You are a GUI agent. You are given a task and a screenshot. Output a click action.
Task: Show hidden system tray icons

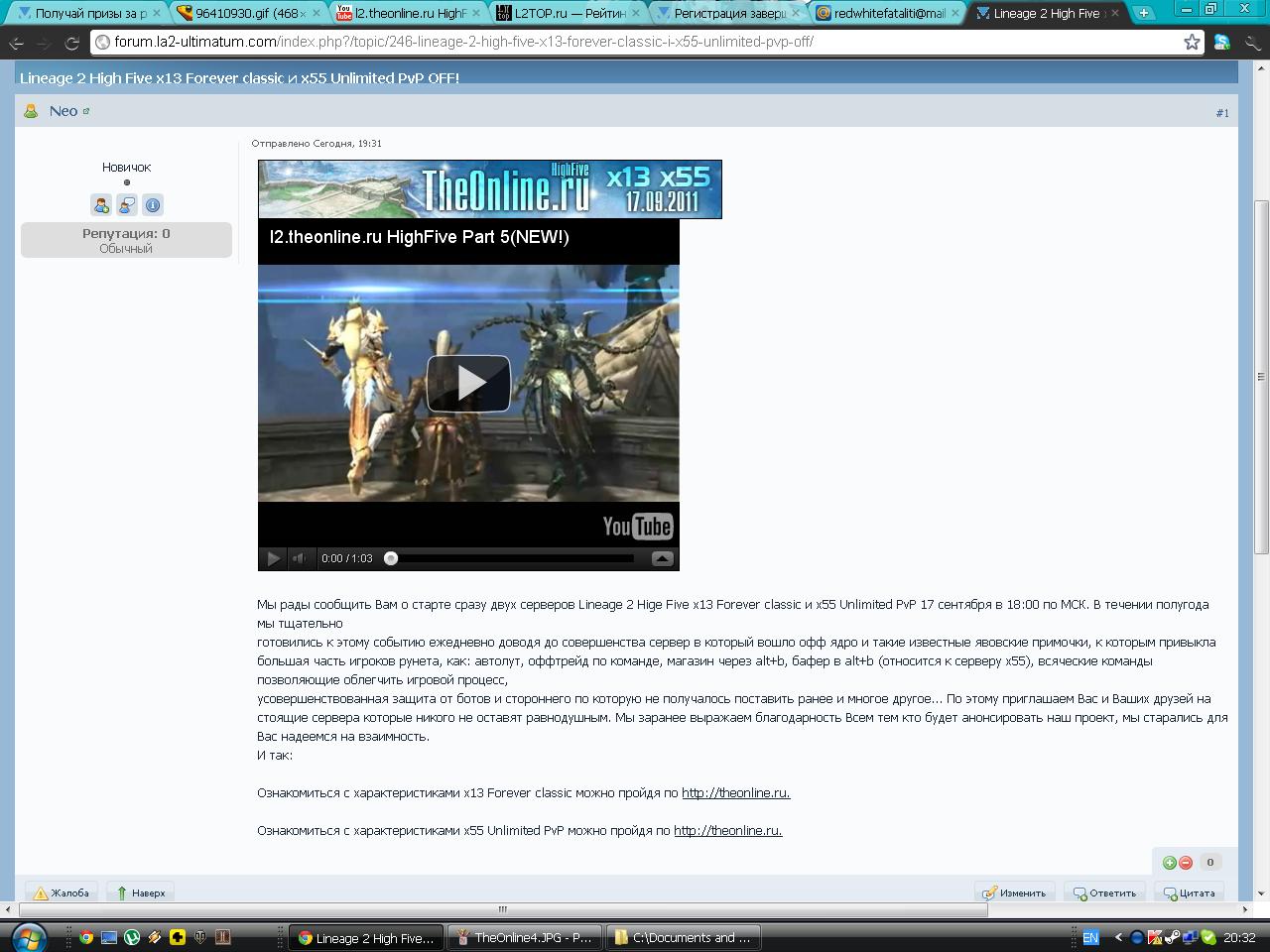point(1118,937)
